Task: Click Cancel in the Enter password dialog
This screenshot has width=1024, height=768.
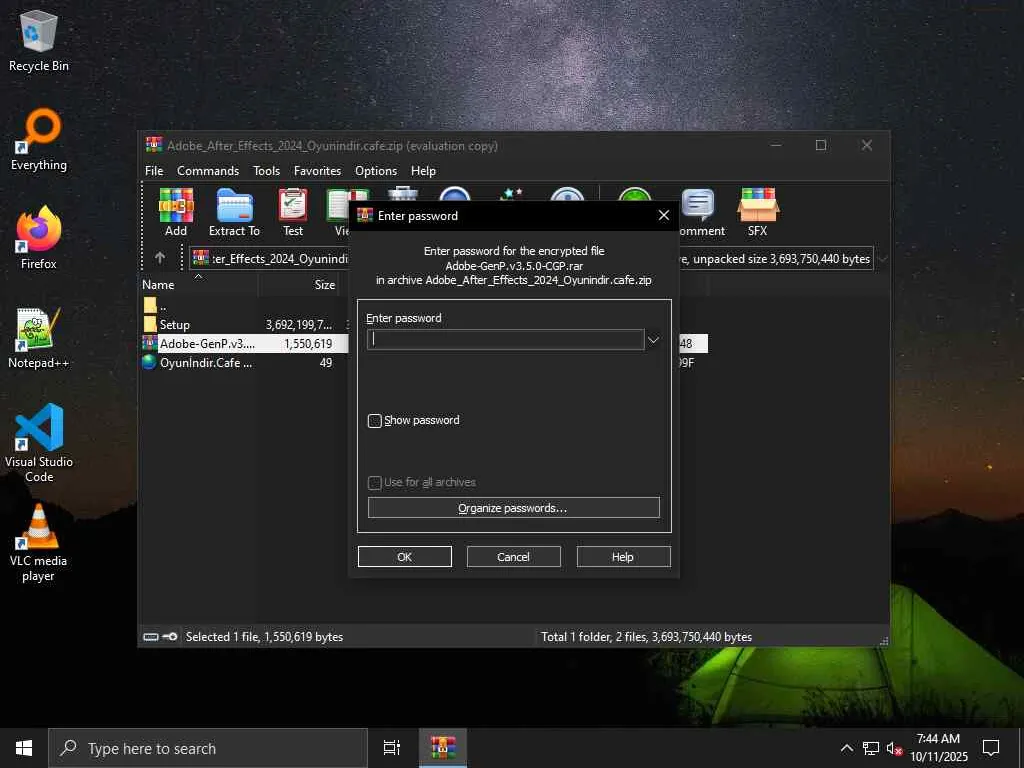Action: point(513,556)
